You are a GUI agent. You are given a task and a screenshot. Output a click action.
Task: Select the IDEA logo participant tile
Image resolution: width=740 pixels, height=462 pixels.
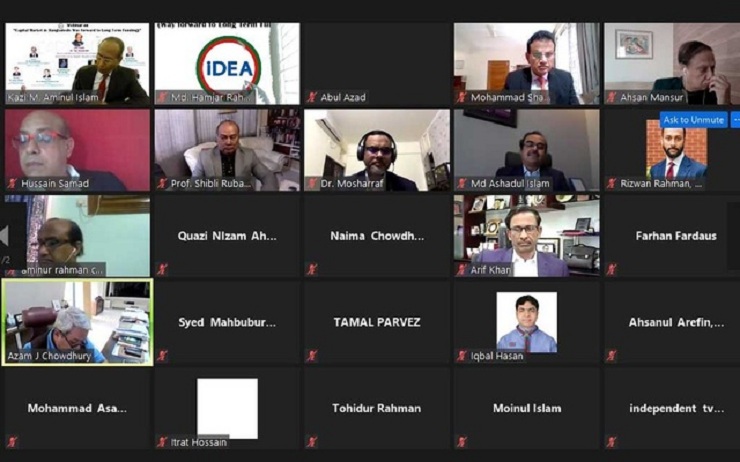point(227,64)
